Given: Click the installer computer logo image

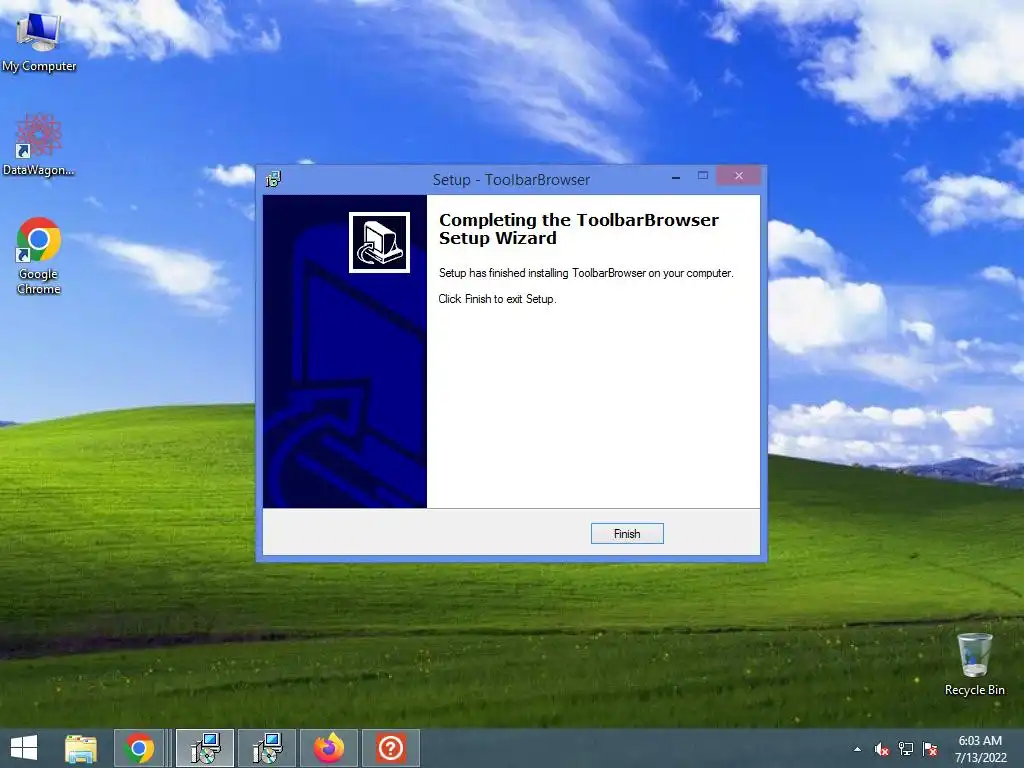Looking at the screenshot, I should point(379,242).
